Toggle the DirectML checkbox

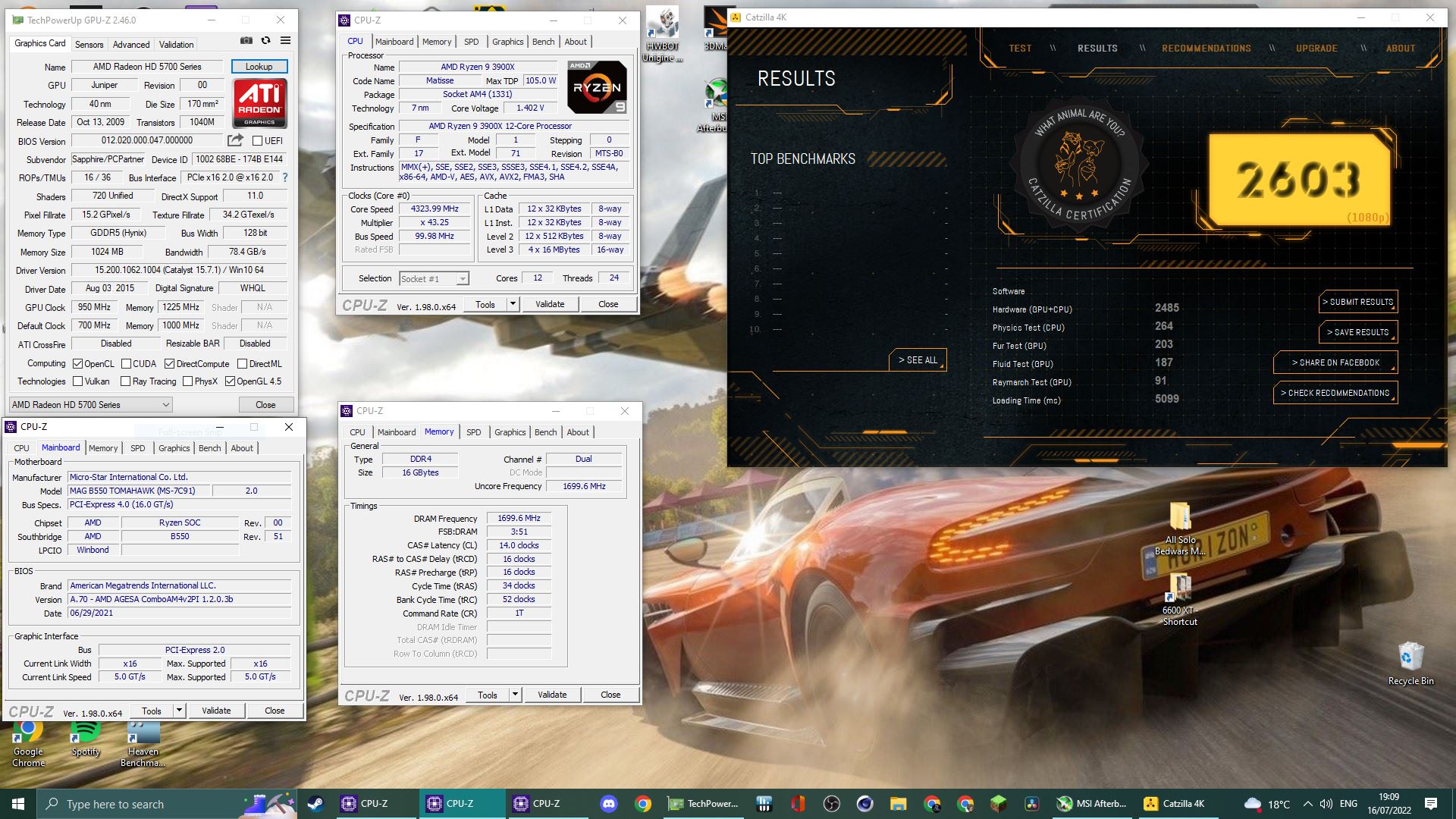point(242,364)
